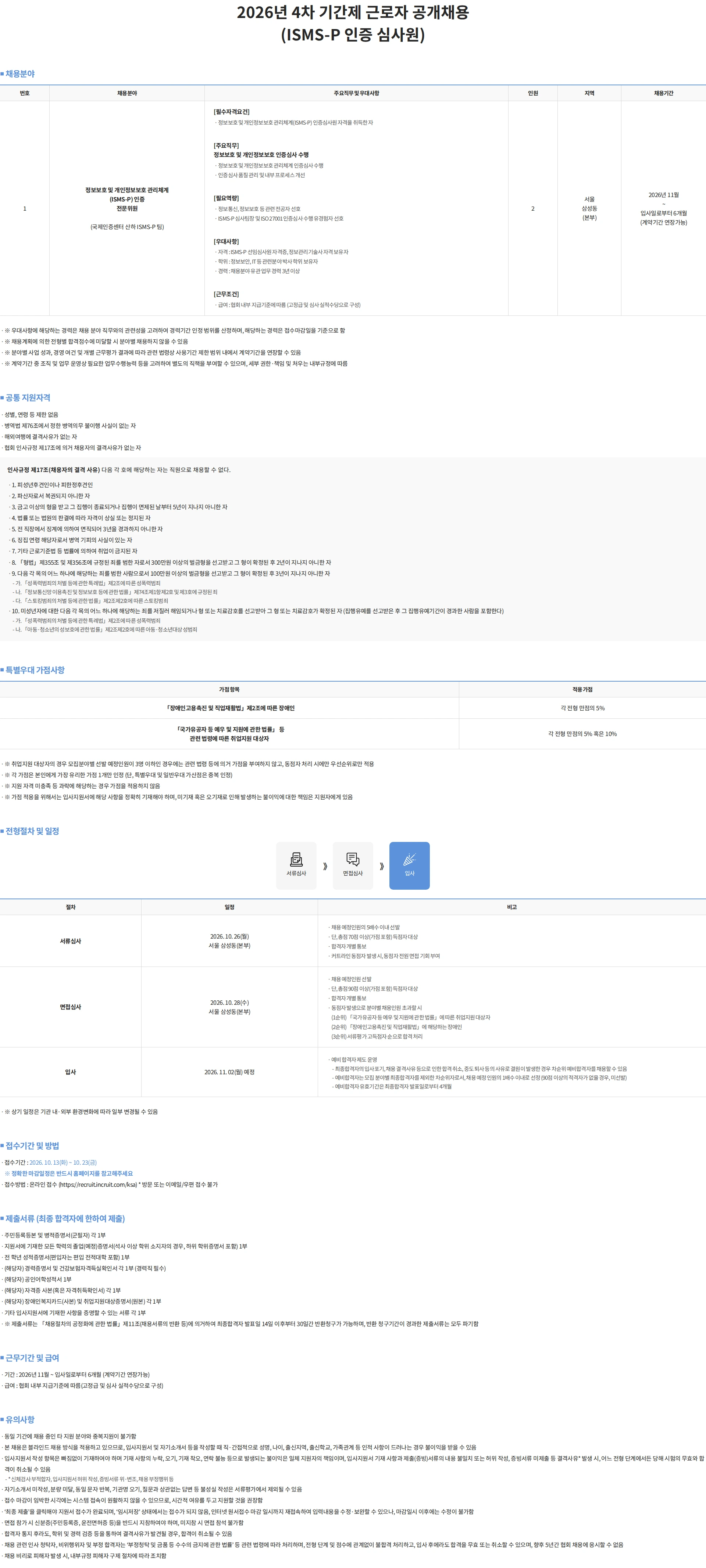Click the 접수기간 date 2026. 10. 13(화) ~ 10. 23(금)

63,1162
